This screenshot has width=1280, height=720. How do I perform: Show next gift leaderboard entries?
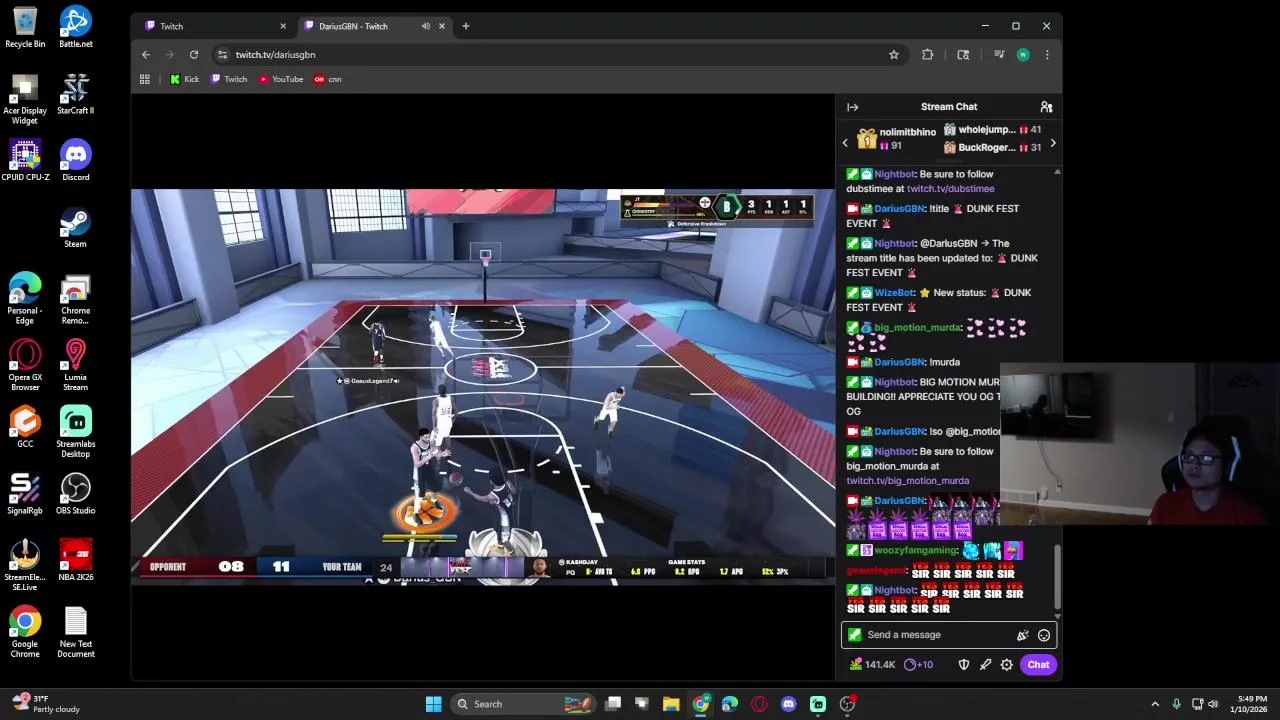(x=1052, y=143)
